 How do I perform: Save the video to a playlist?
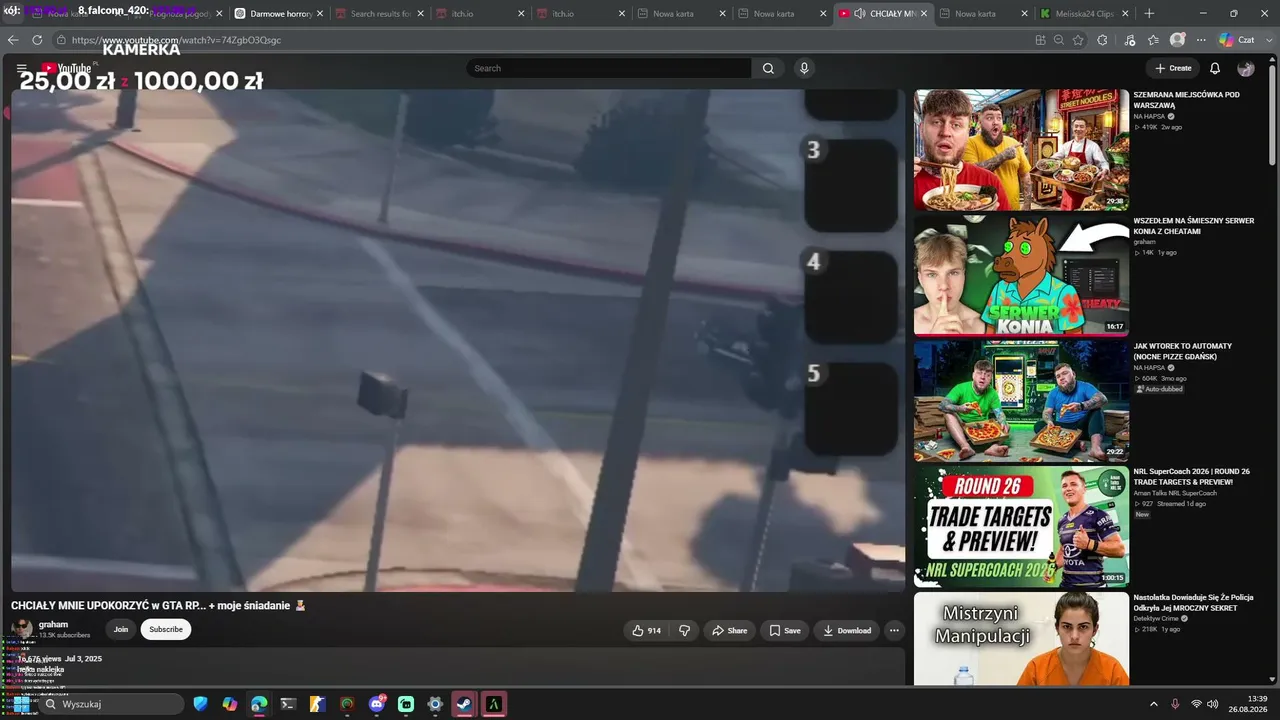[x=785, y=630]
